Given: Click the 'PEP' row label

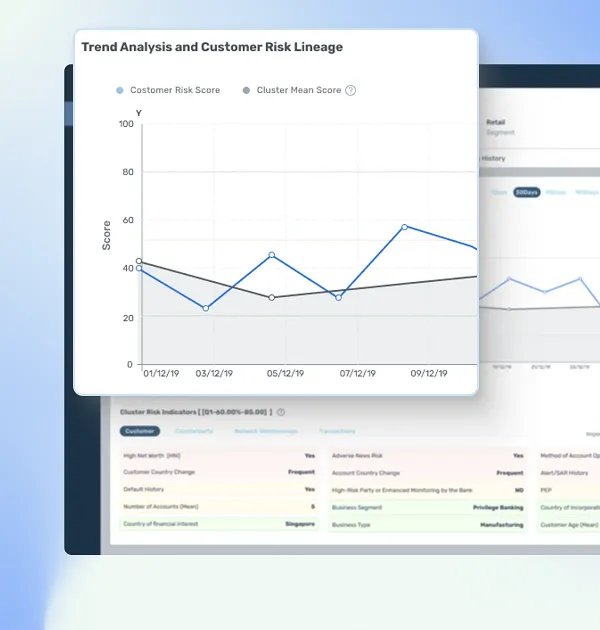Looking at the screenshot, I should click(x=546, y=490).
